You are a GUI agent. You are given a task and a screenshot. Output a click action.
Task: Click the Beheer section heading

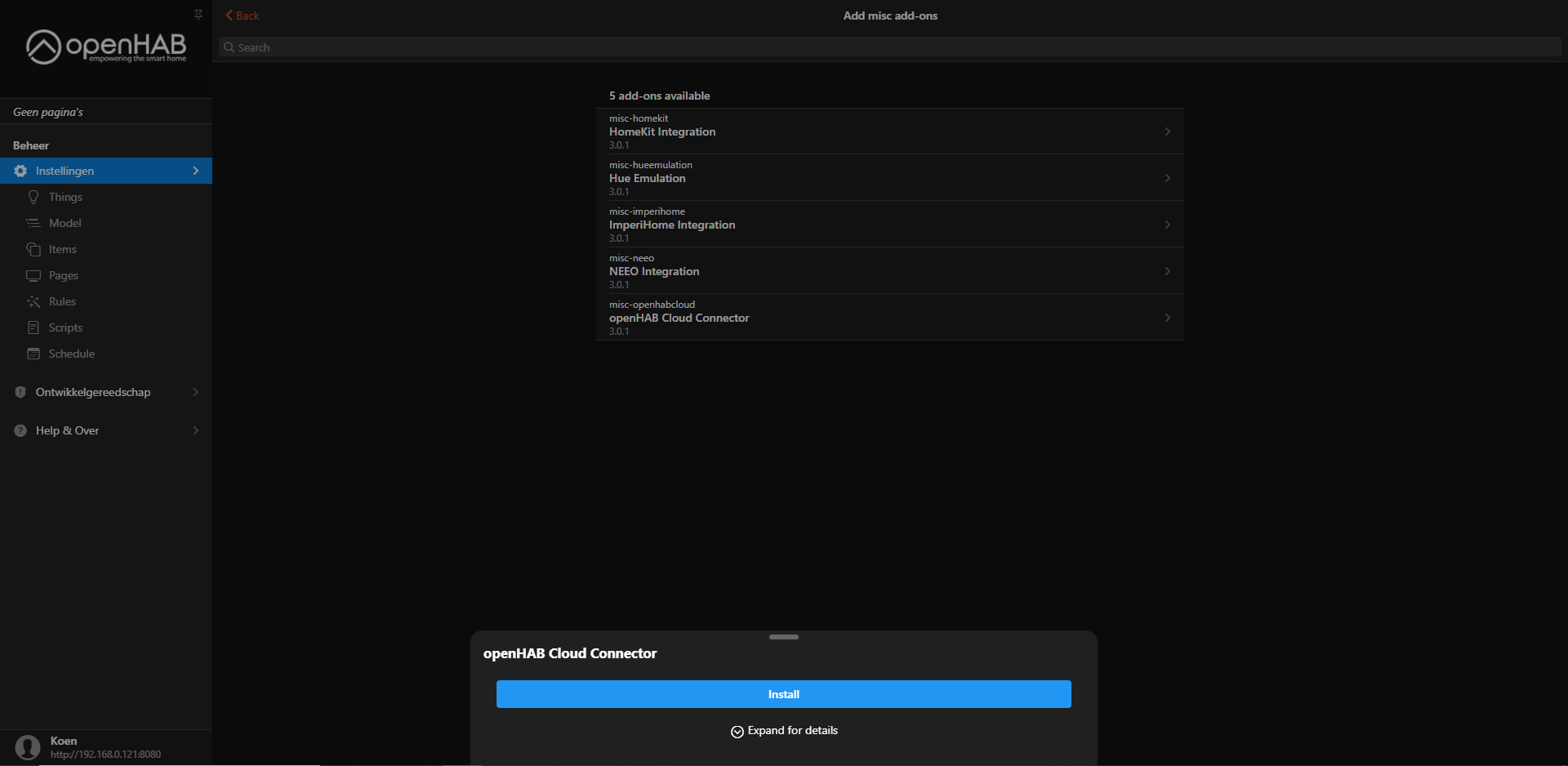point(31,145)
